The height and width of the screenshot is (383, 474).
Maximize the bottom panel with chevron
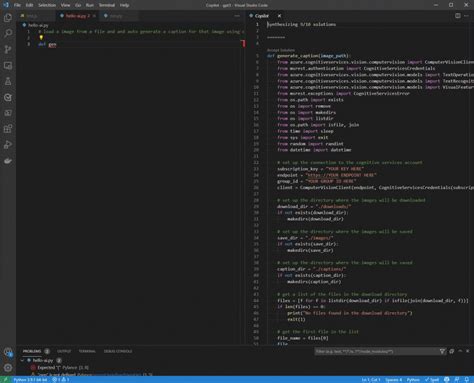(x=460, y=351)
